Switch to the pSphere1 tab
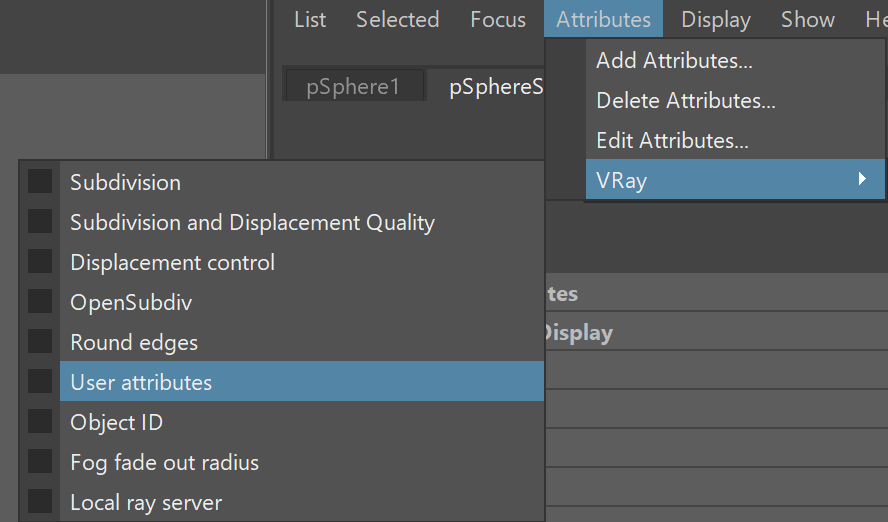 click(x=355, y=86)
